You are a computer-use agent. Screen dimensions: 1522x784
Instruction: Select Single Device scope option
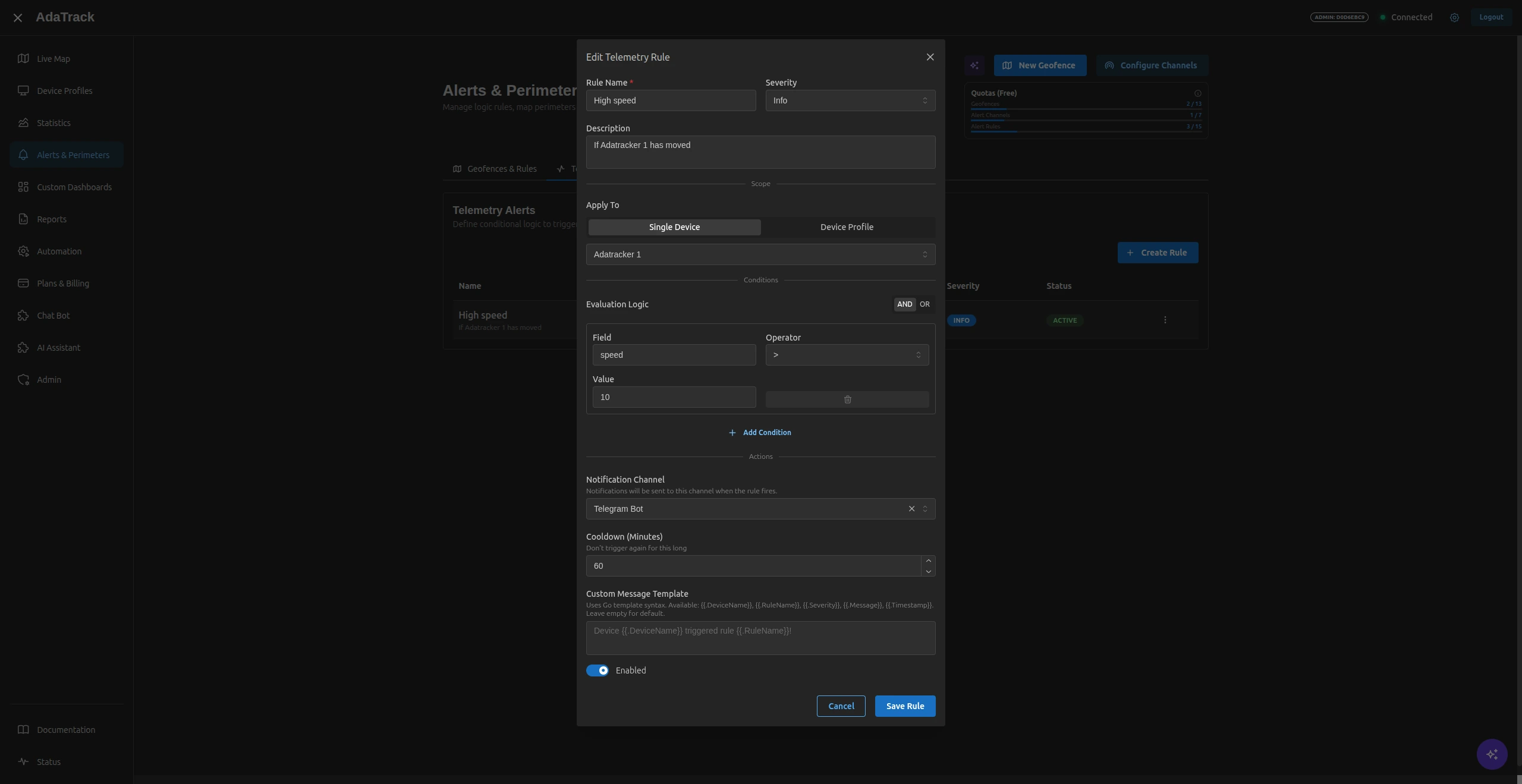click(x=674, y=227)
